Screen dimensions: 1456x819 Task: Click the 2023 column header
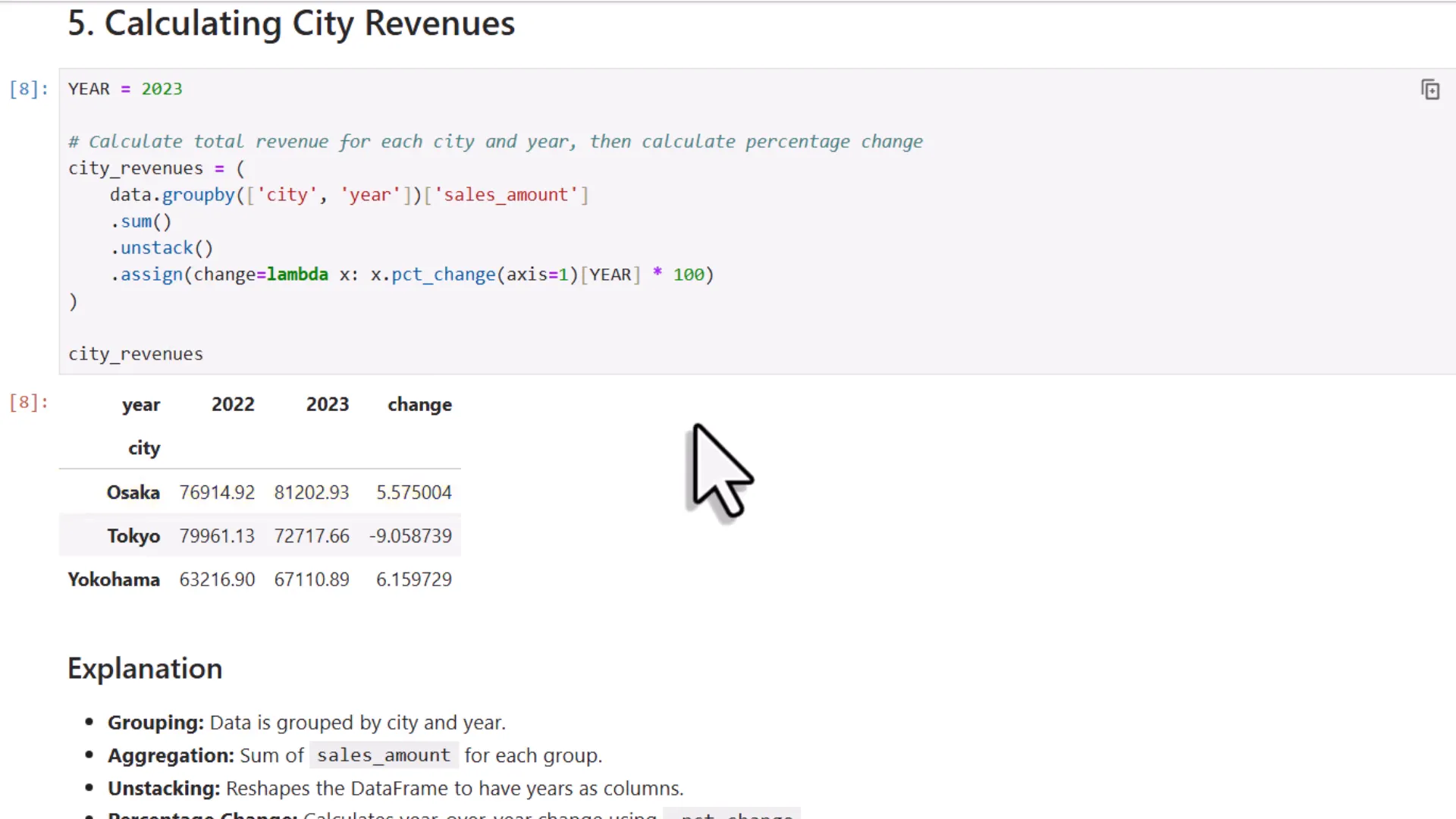click(328, 404)
